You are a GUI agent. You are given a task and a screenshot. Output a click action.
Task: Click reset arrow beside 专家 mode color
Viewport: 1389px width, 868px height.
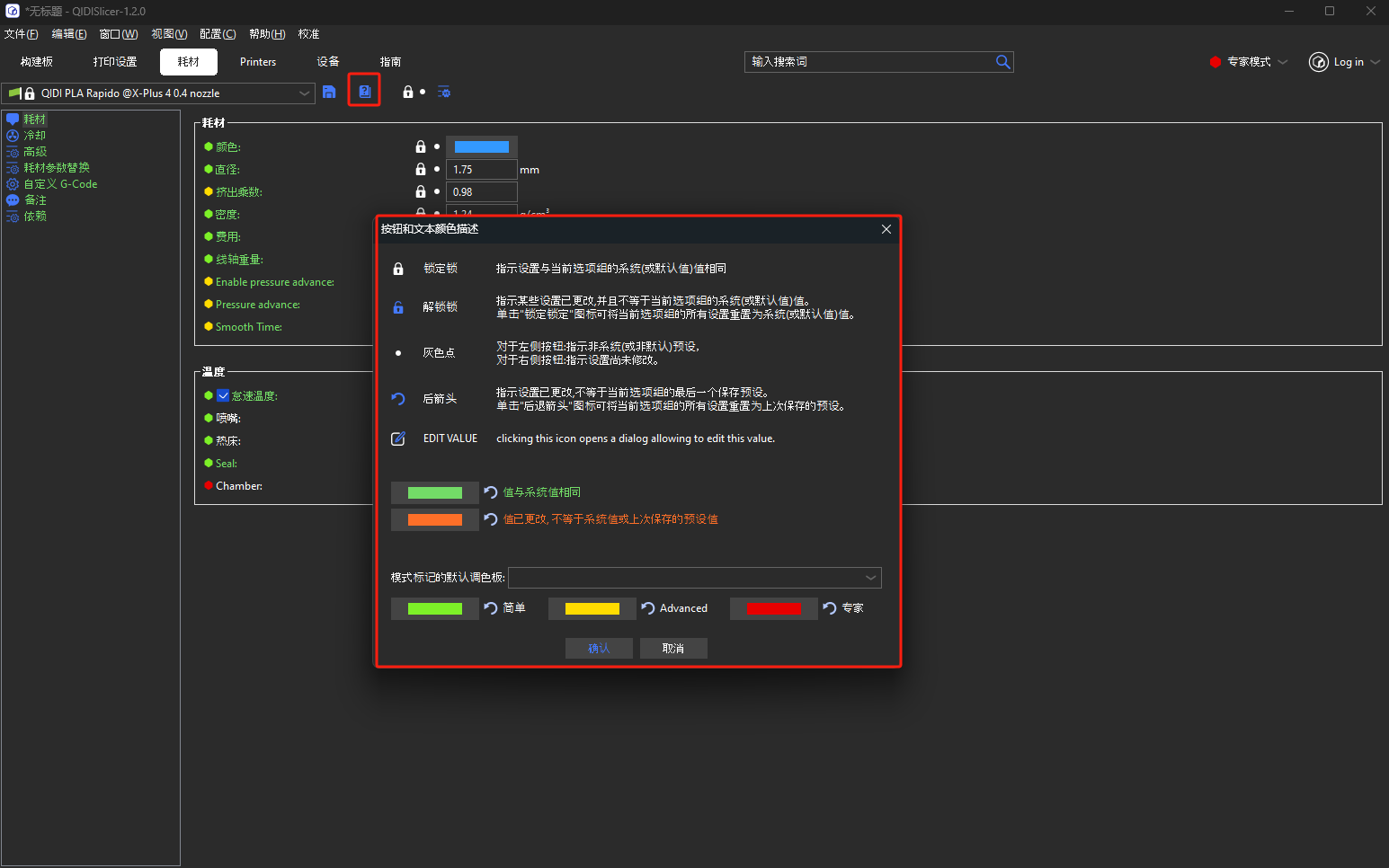[830, 608]
